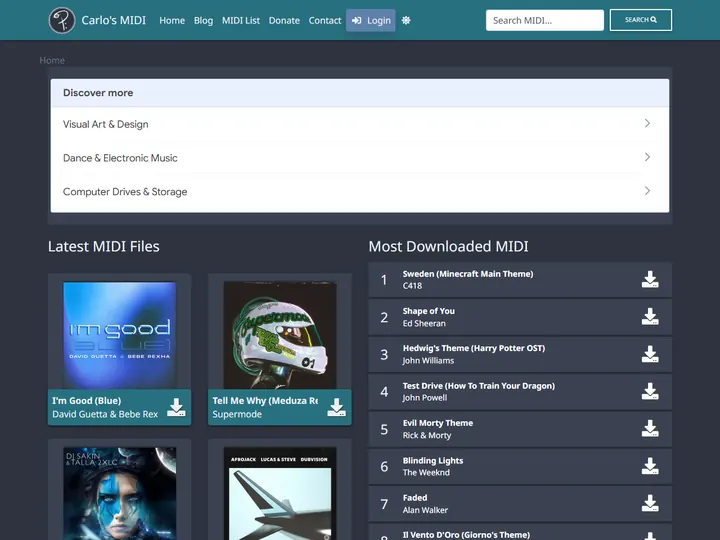Open Hedwig's Theme (Harry Potter OST) title
The width and height of the screenshot is (720, 540).
point(473,348)
